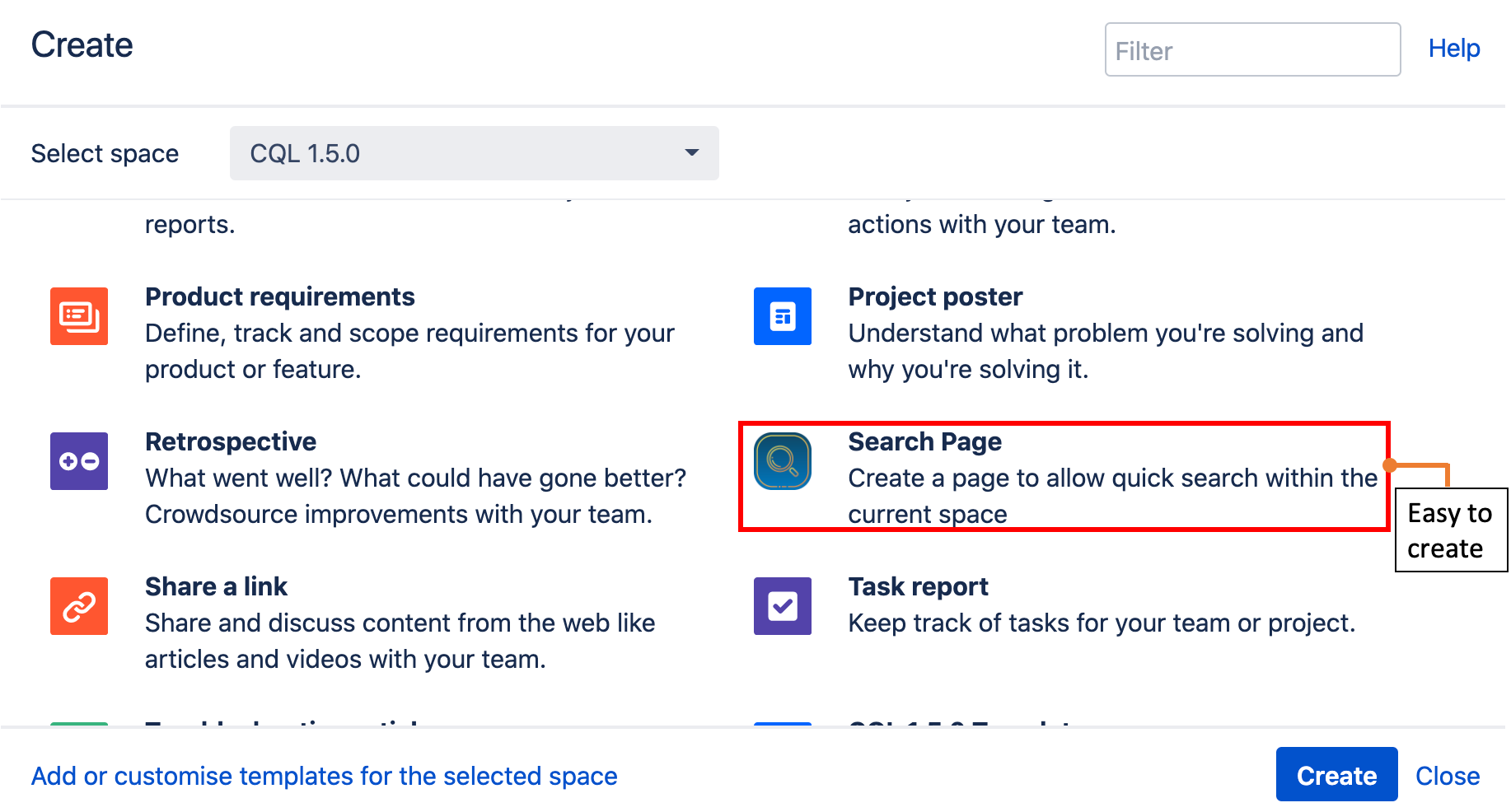Select the Retrospective template icon
Viewport: 1511px width, 812px height.
point(78,461)
